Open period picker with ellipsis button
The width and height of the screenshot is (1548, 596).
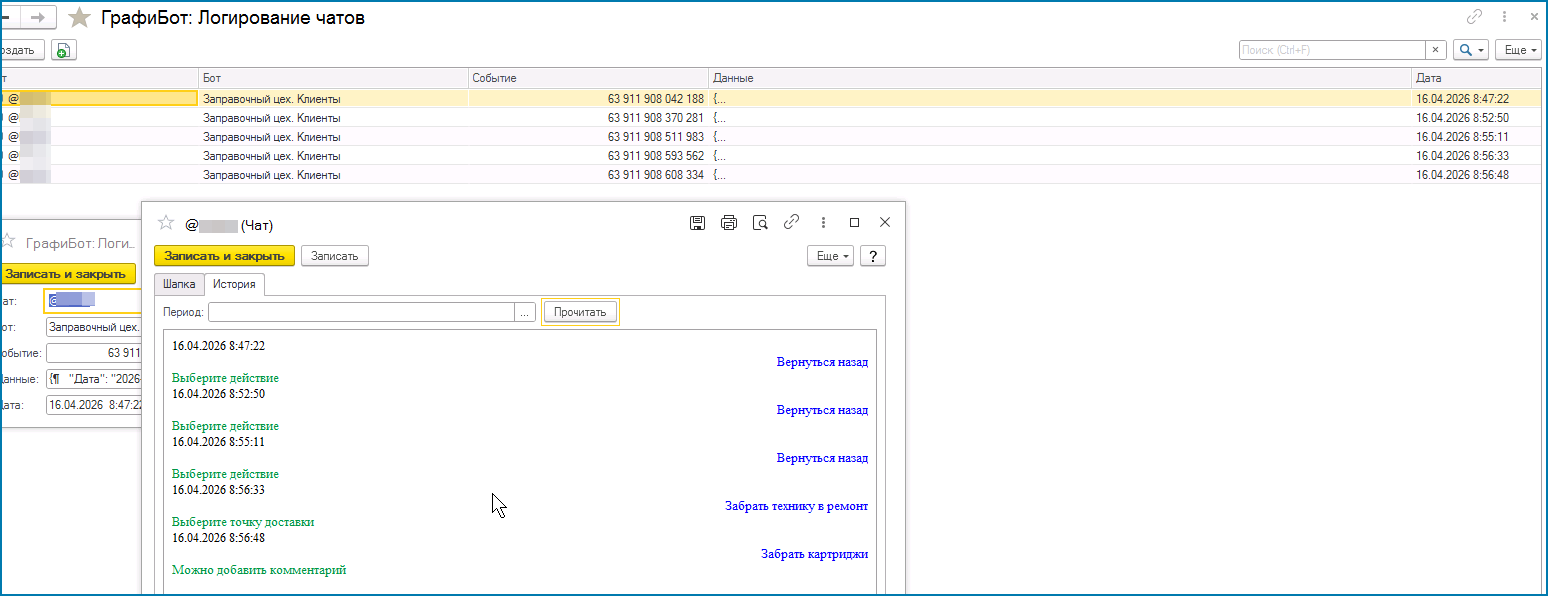click(x=525, y=312)
